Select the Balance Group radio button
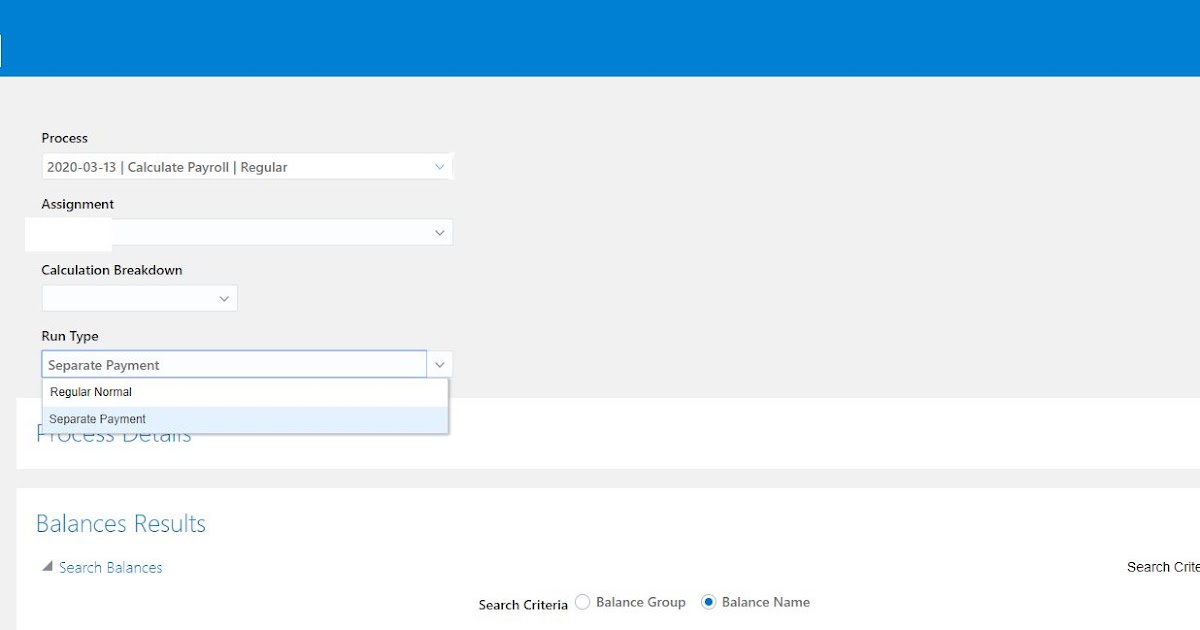1200x630 pixels. (x=582, y=602)
